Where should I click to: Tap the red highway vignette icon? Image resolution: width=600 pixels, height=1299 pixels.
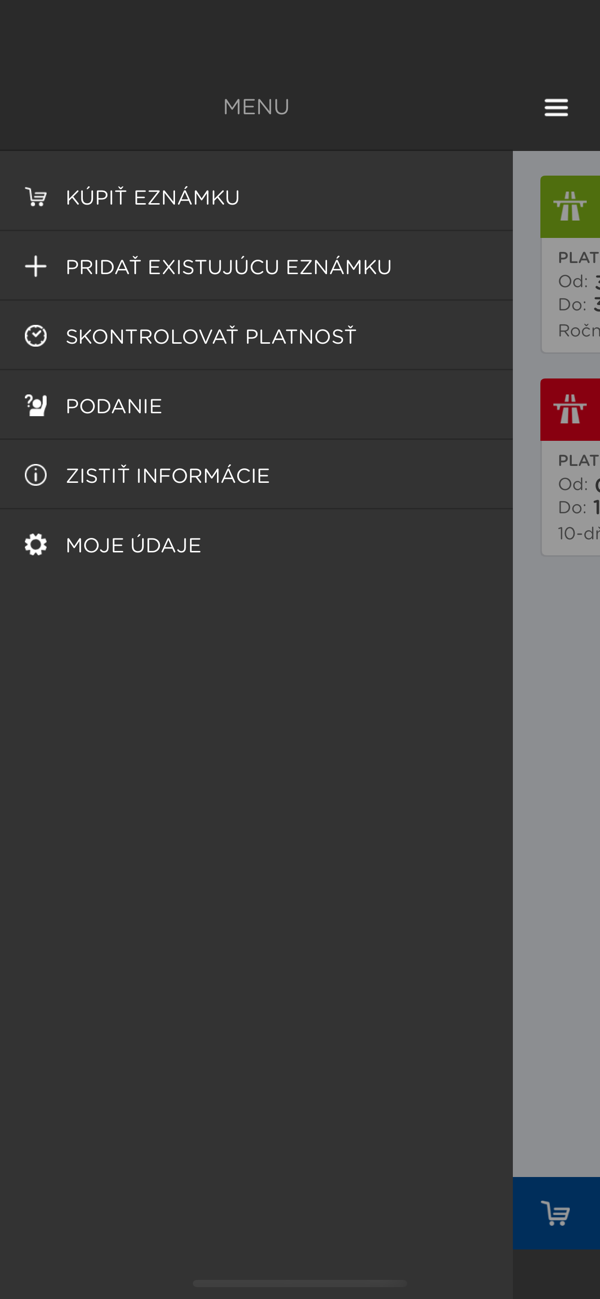coord(570,410)
